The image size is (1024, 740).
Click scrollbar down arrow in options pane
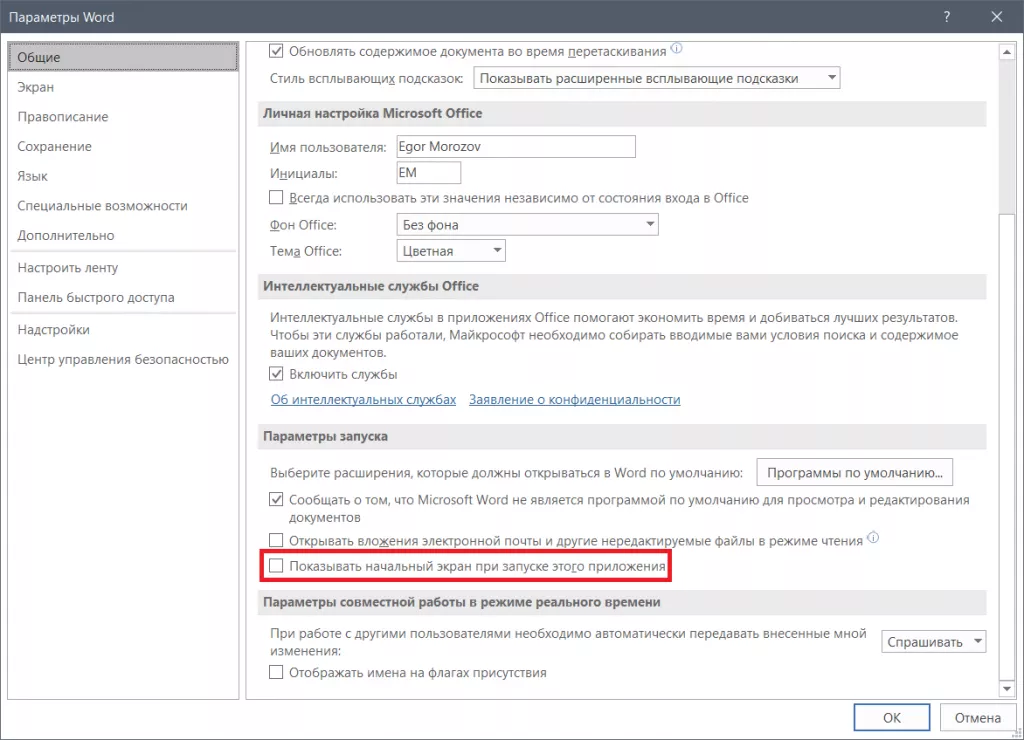[x=1006, y=688]
